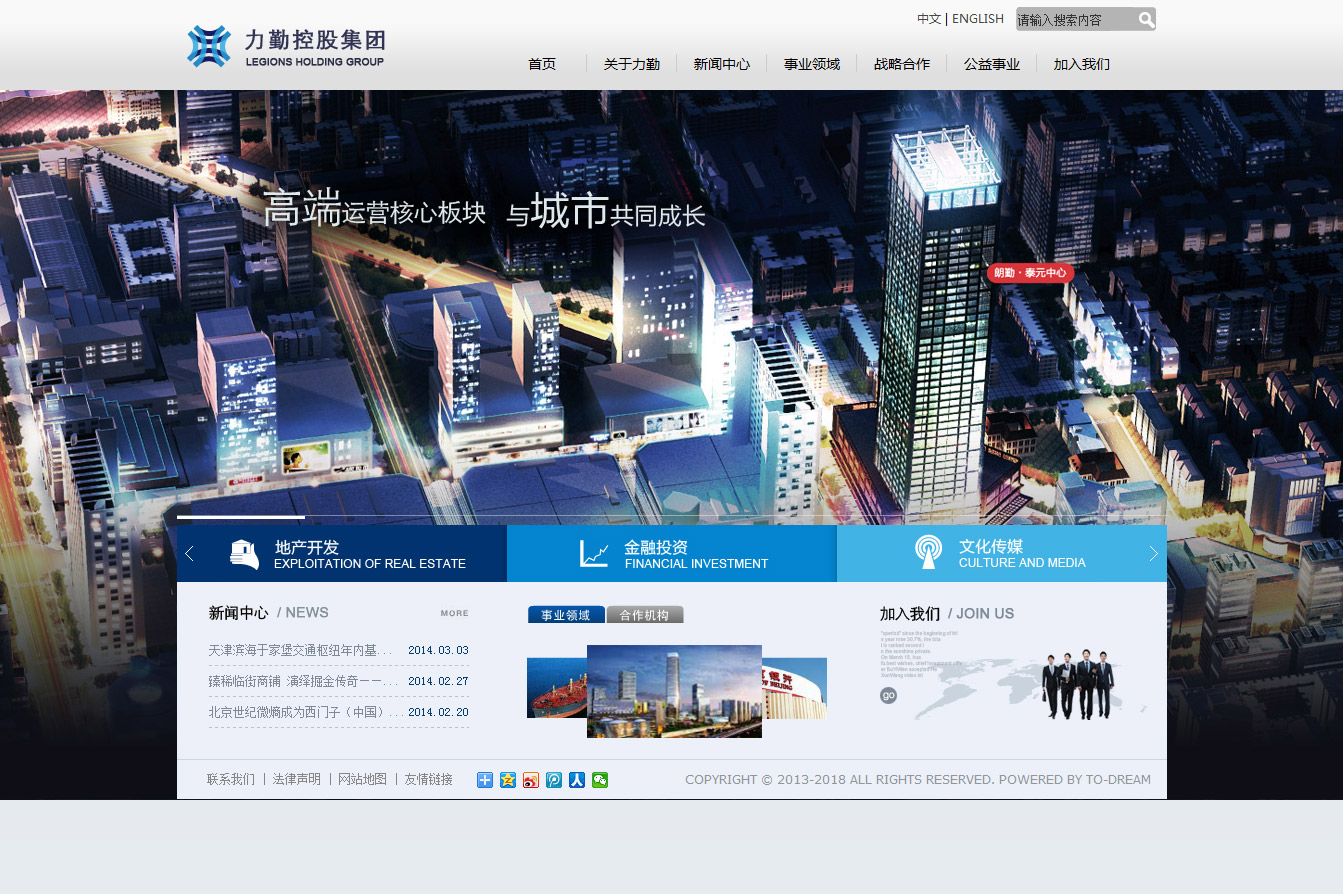The height and width of the screenshot is (894, 1343).
Task: Select the 事业领域 tab above thumbnails
Action: pos(566,615)
